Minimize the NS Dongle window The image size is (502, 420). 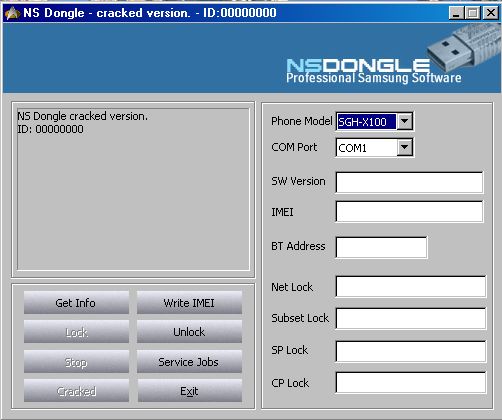coord(456,13)
